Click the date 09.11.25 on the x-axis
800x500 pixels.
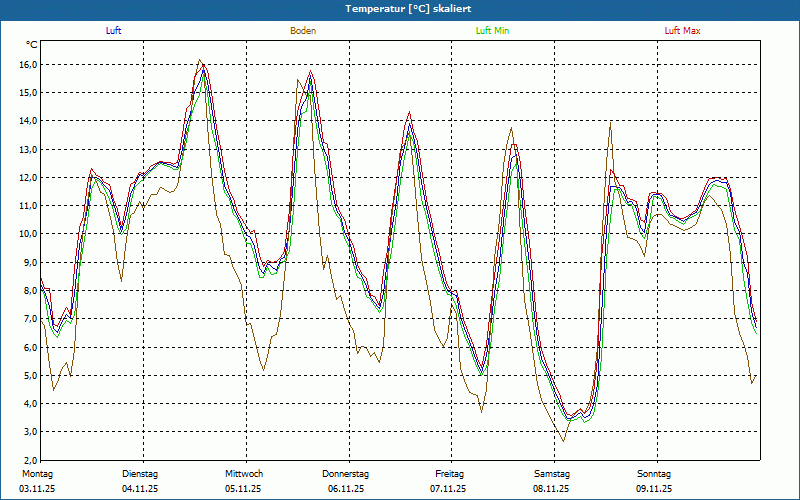point(654,489)
